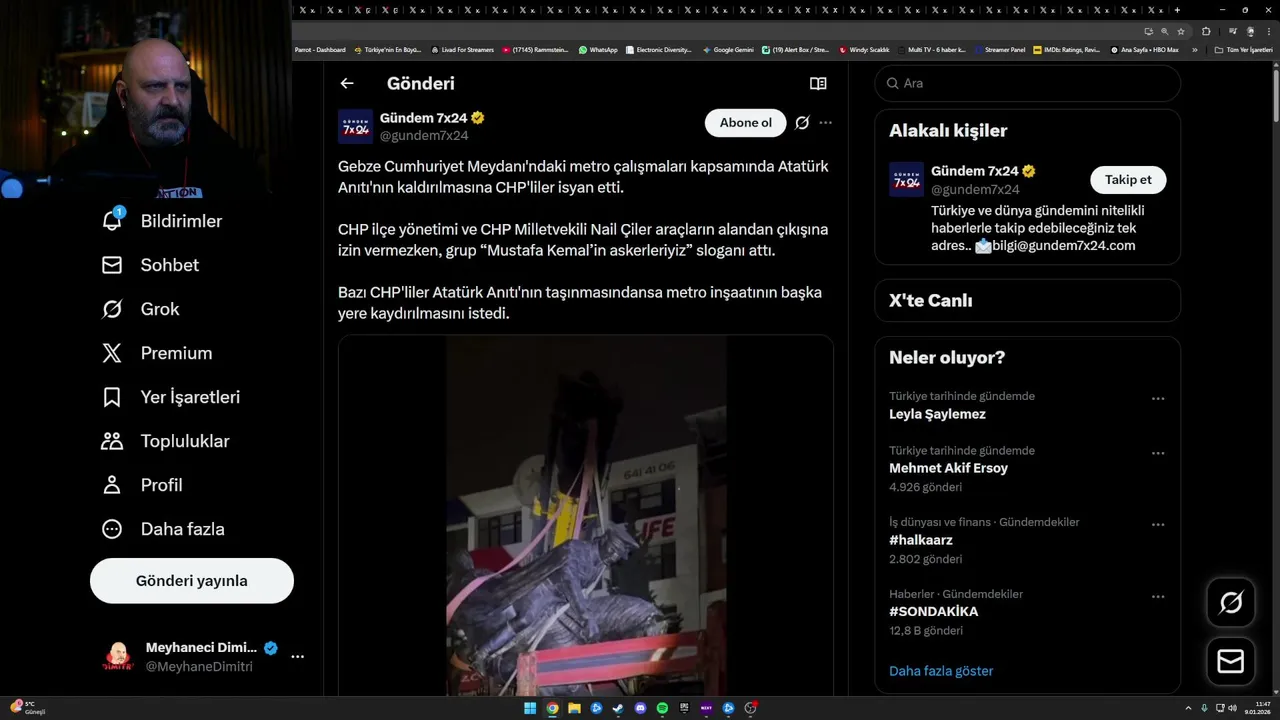Open reader view icon in the Gönderi header
Screen dimensions: 1280x720
(x=818, y=84)
